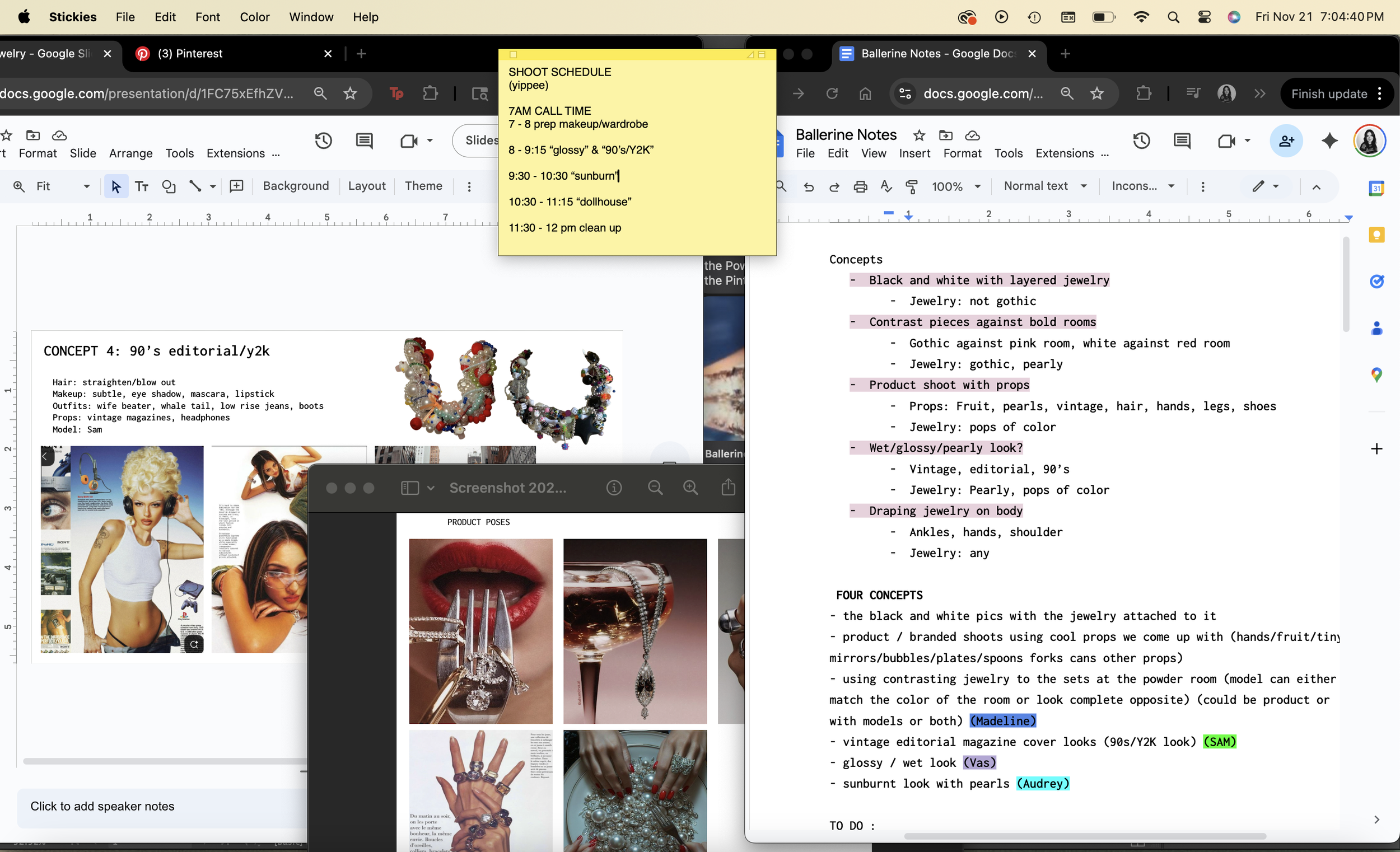Zoom in on the Preview screenshot
Screen dimensions: 1400x852
(x=690, y=488)
